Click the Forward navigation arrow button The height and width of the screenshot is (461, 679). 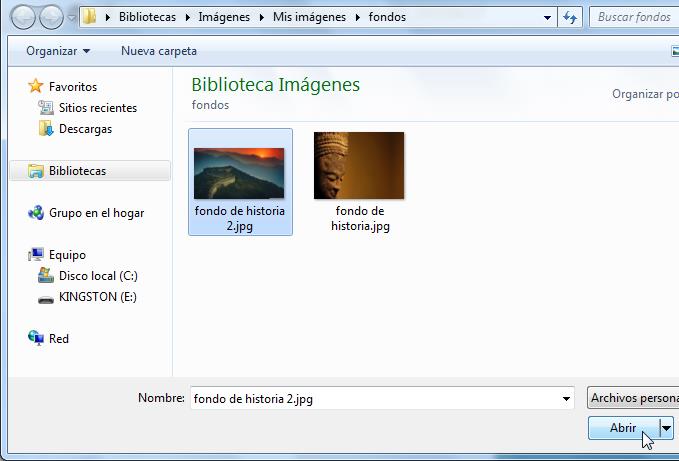pos(50,17)
